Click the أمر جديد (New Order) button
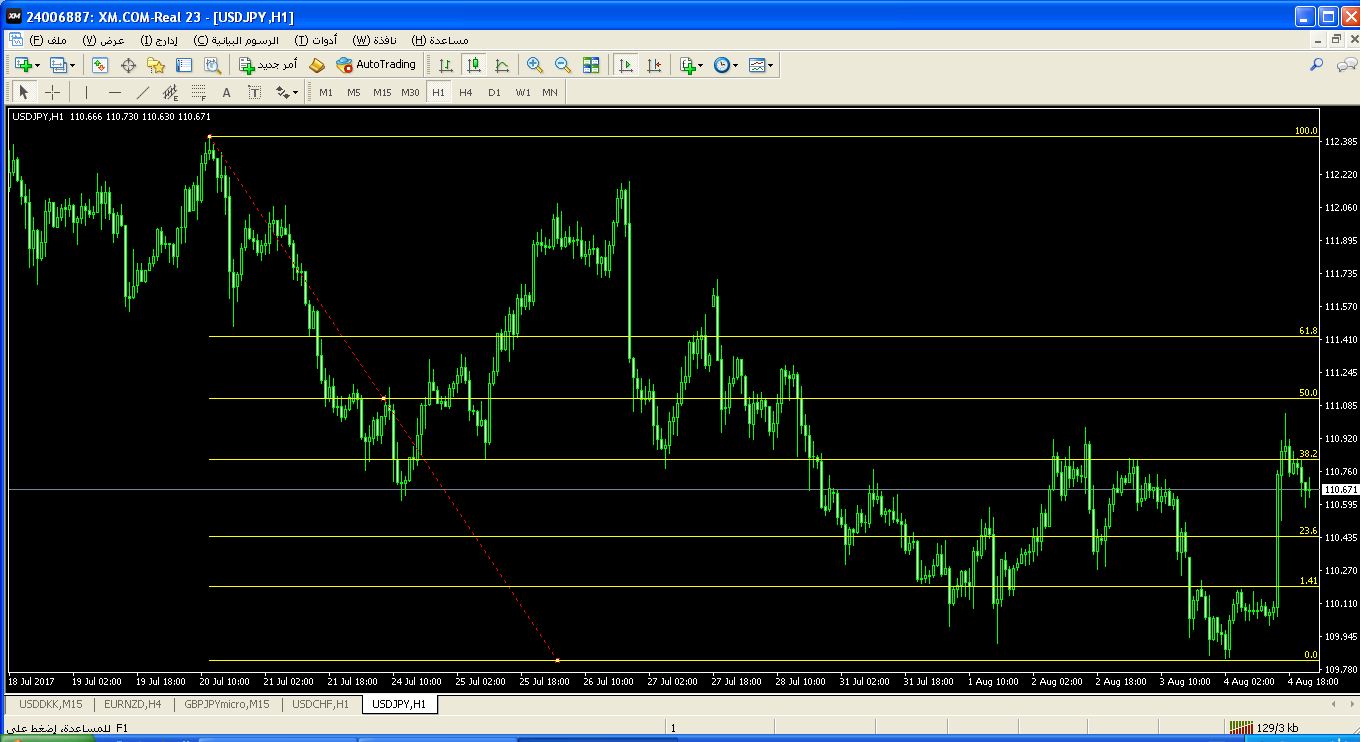1368x742 pixels. pyautogui.click(x=267, y=65)
